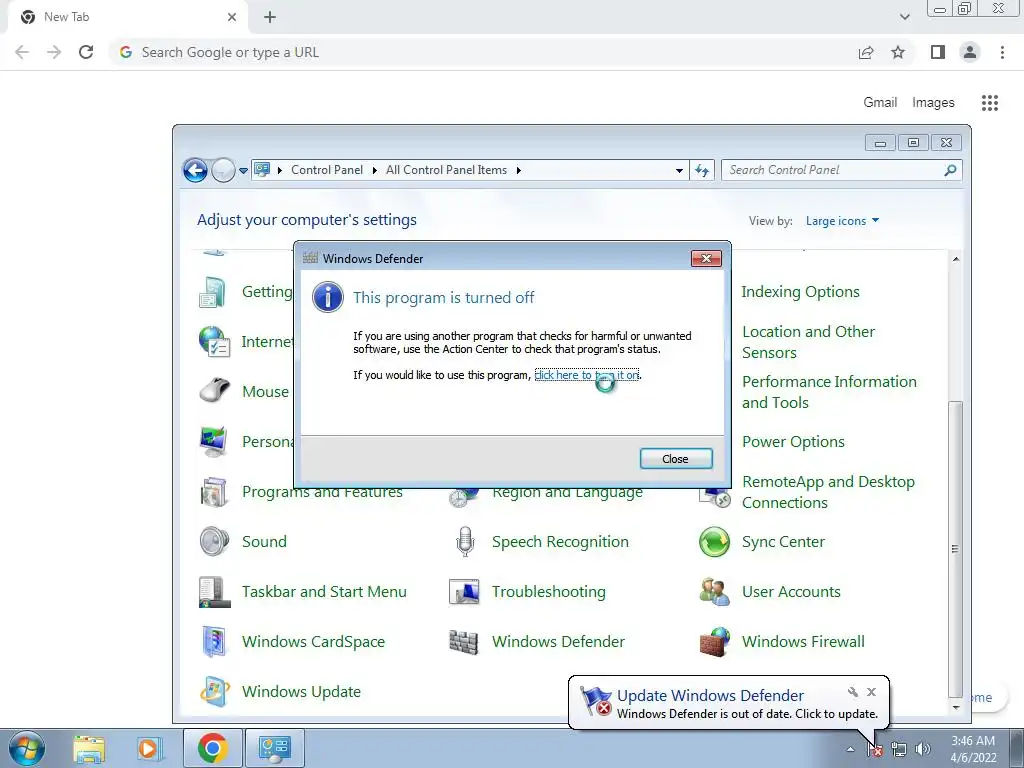Screen dimensions: 1024x768
Task: Click the Getting Started icon
Action: point(214,292)
